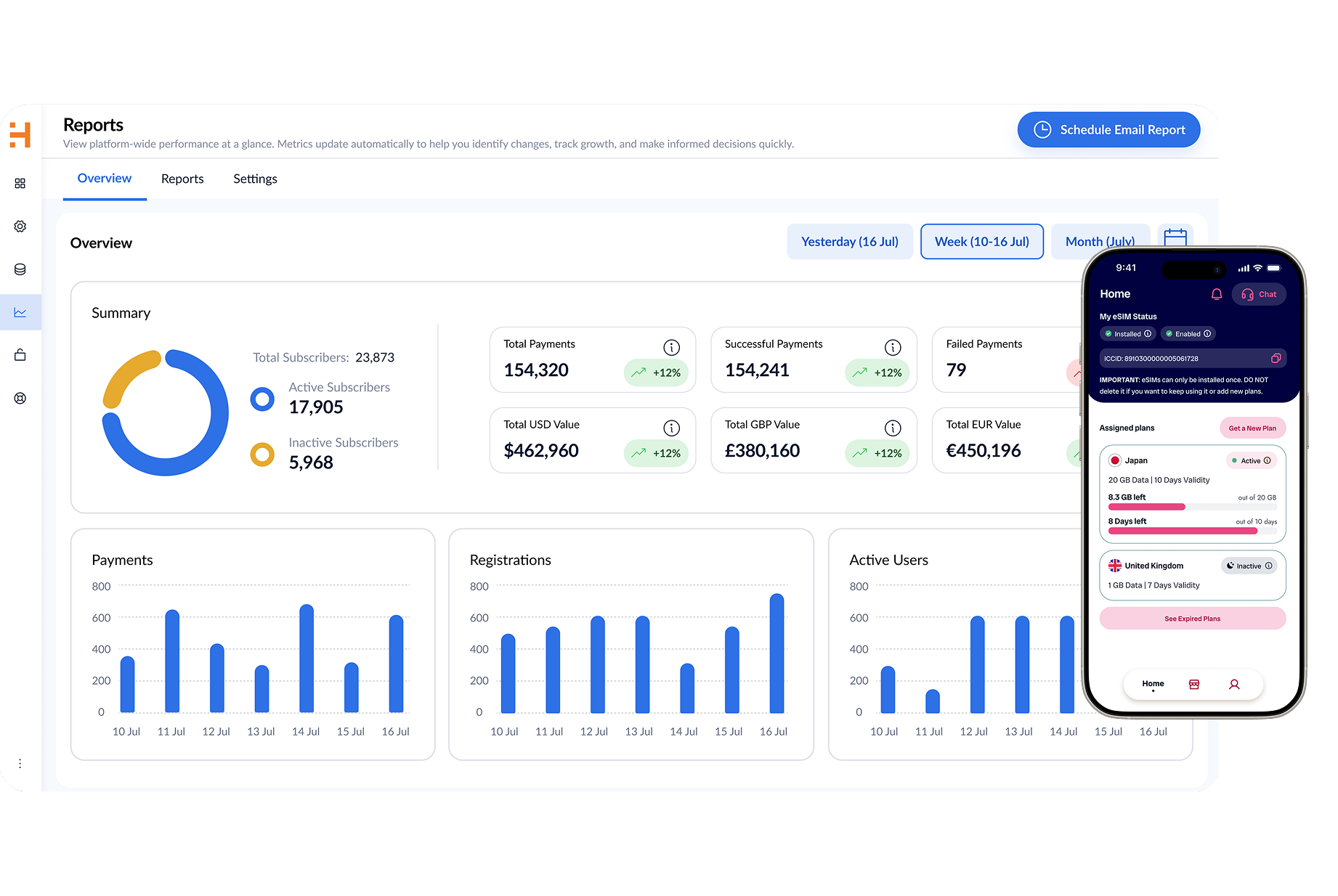Expand the Active status info on Japan plan
The image size is (1338, 896).
click(x=1267, y=460)
